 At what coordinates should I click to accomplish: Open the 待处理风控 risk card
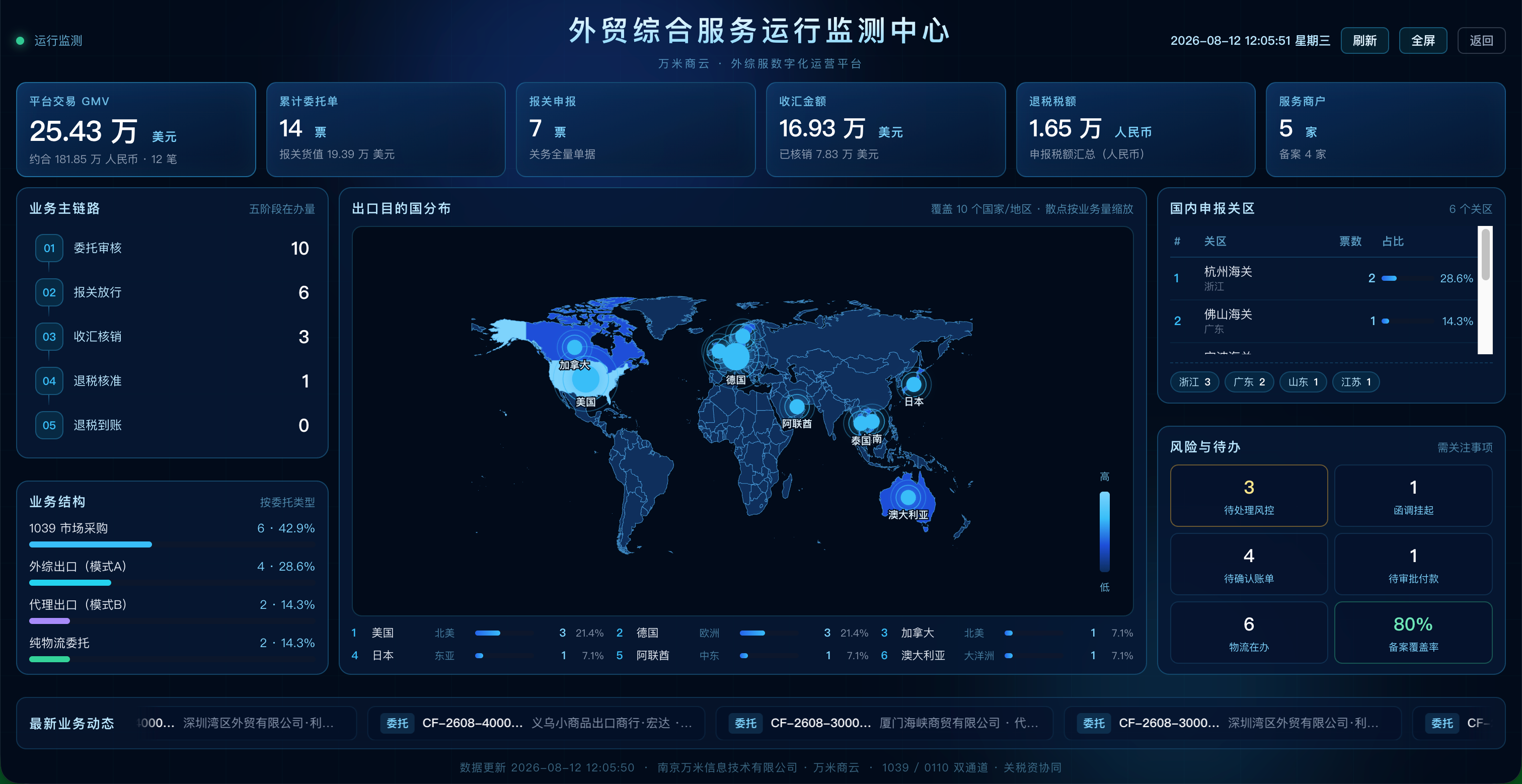1248,496
